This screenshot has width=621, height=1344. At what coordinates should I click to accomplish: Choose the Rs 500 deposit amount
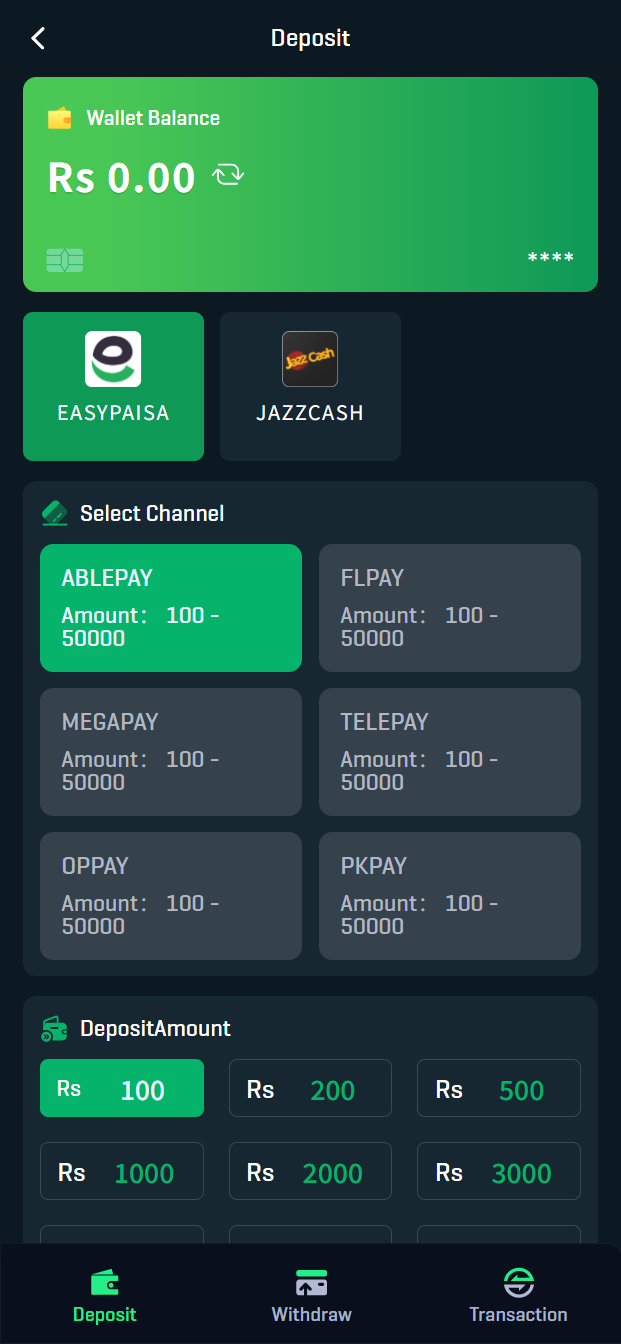click(x=499, y=1088)
